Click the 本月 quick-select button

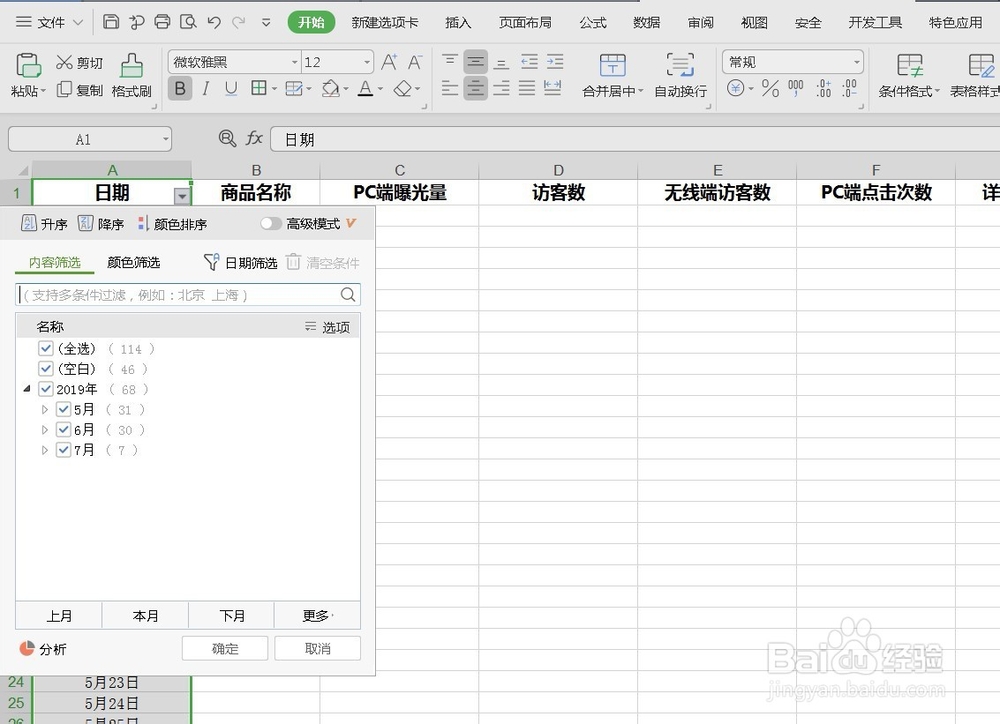point(144,615)
